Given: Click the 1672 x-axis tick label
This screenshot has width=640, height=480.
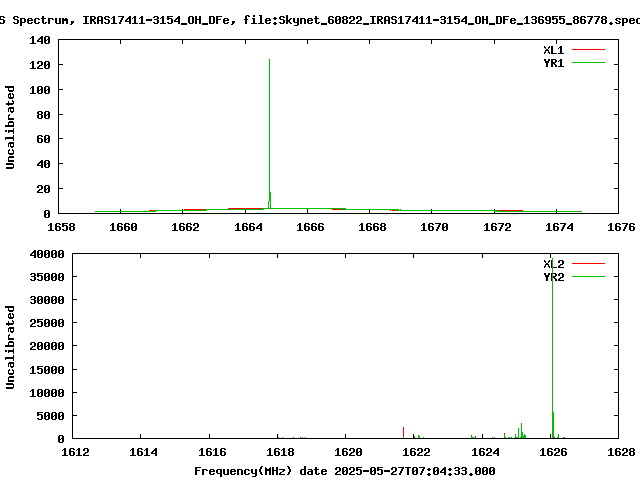Looking at the screenshot, I should click(x=497, y=227).
